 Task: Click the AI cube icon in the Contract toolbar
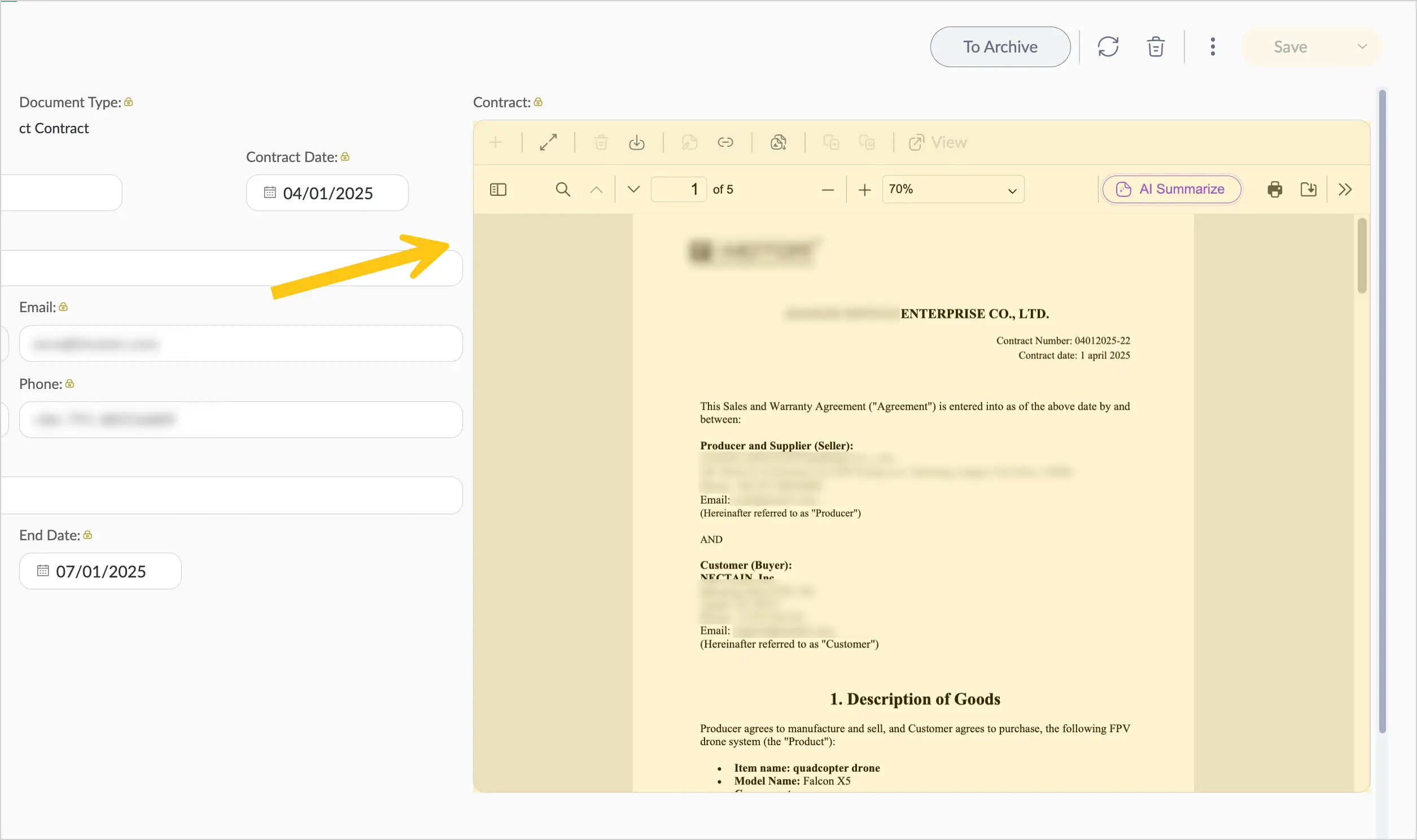(778, 142)
